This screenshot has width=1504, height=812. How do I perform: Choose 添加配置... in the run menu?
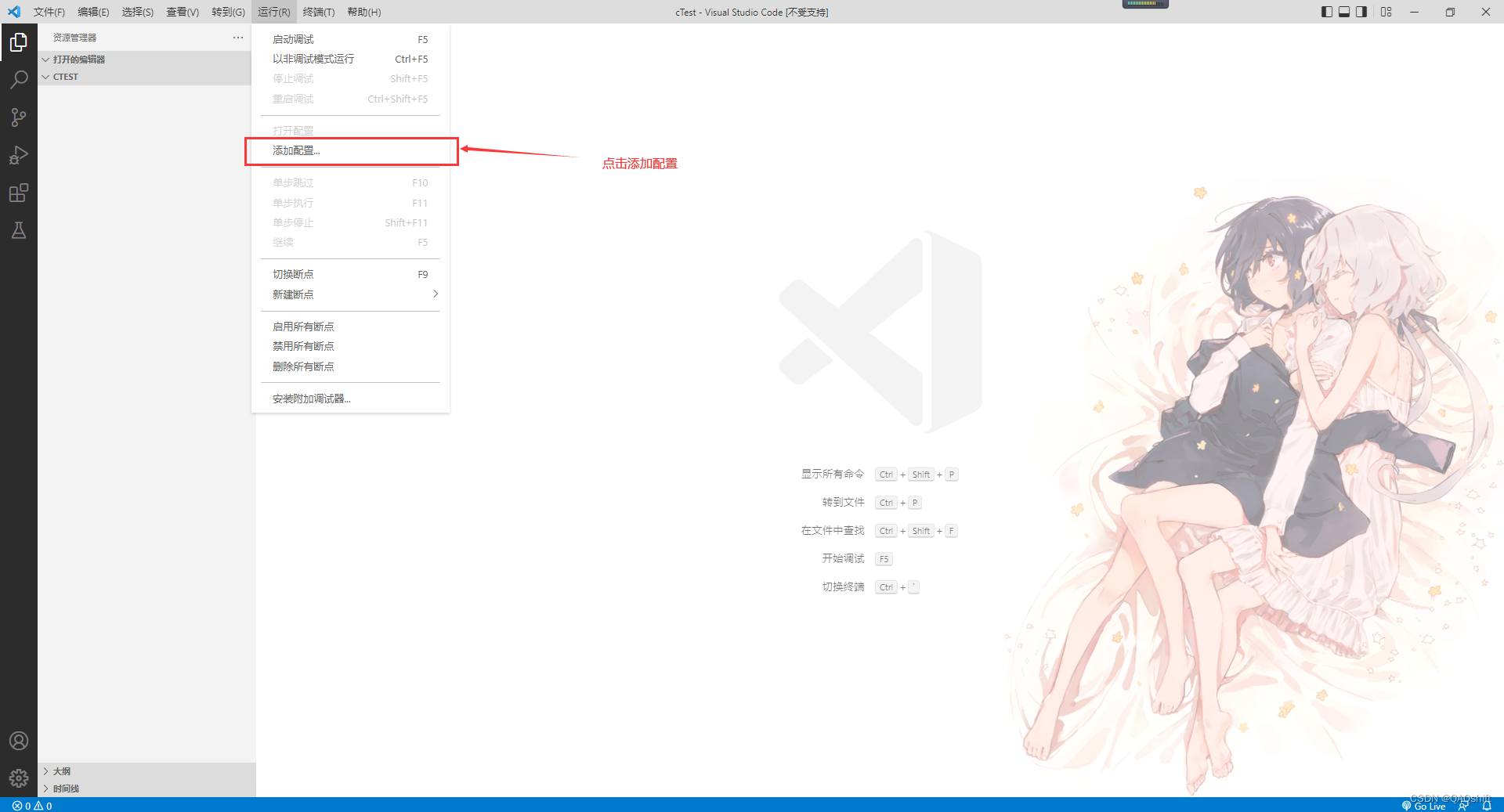pyautogui.click(x=350, y=150)
